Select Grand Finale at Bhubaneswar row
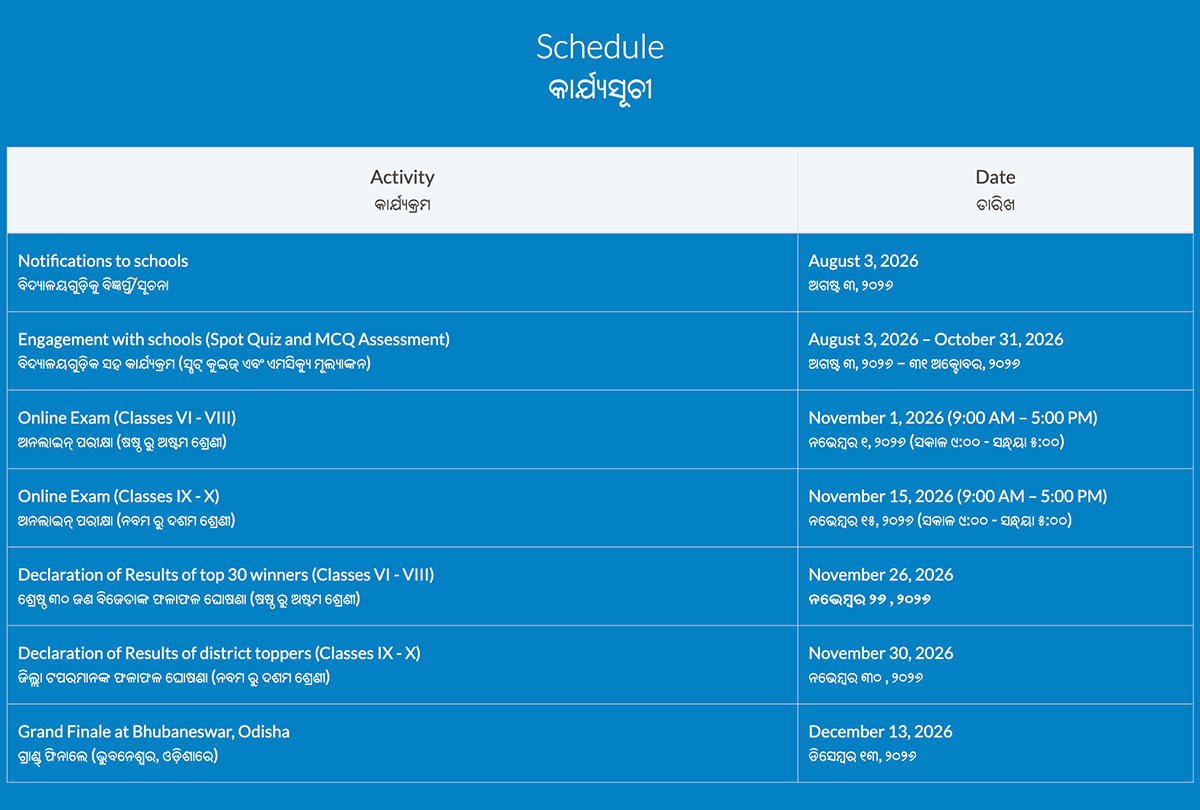1200x810 pixels. pyautogui.click(x=402, y=743)
